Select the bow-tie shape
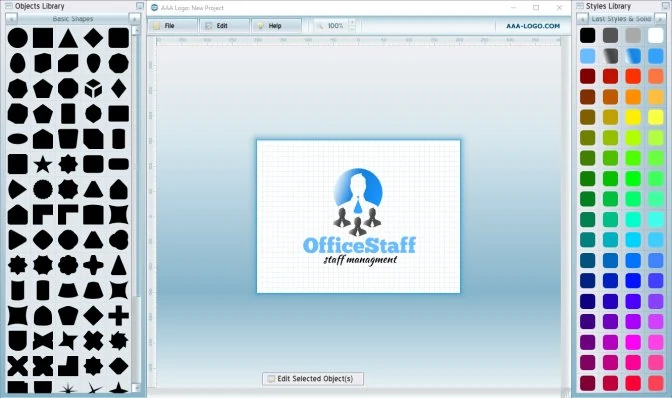This screenshot has width=672, height=398. (43, 341)
